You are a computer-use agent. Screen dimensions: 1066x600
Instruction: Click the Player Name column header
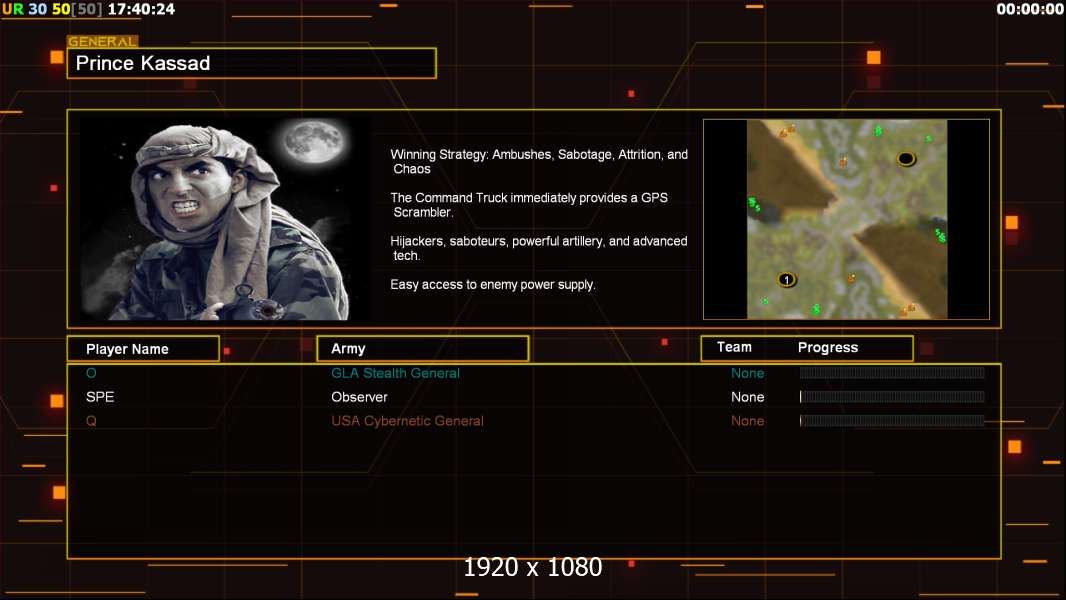pyautogui.click(x=143, y=349)
